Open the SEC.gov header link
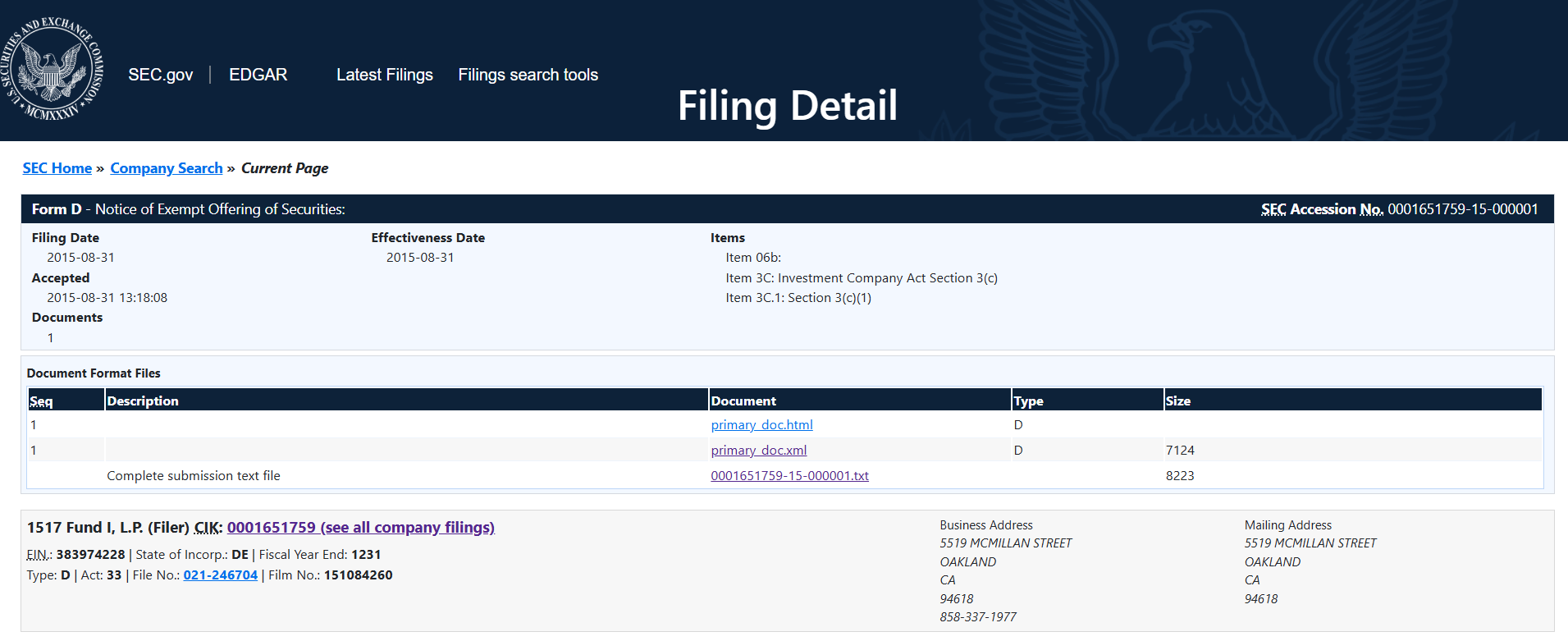1568x641 pixels. [161, 75]
